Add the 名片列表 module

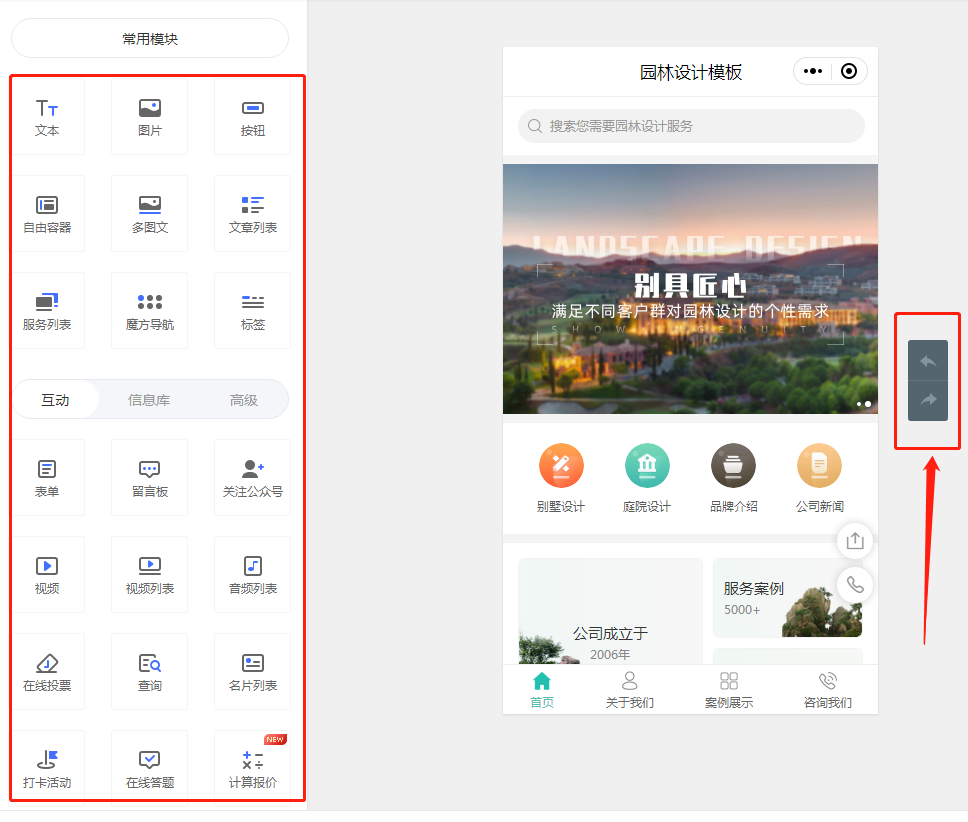point(252,671)
